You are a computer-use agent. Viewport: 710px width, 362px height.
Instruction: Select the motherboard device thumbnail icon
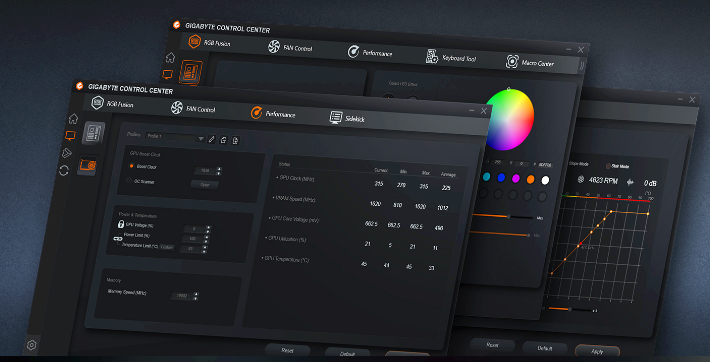(x=93, y=133)
